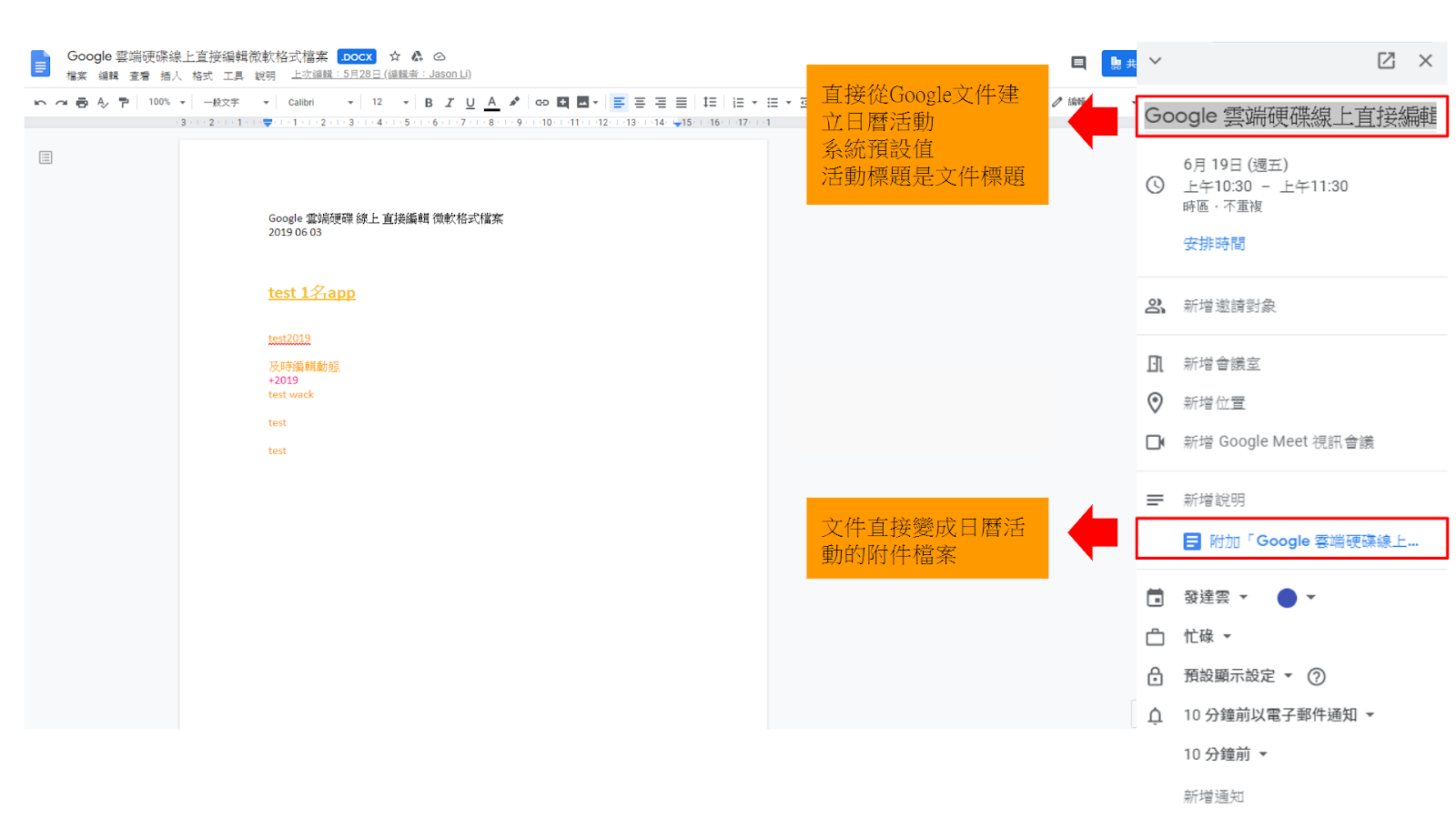This screenshot has height=819, width=1456.
Task: Open event in Calendar in new tab
Action: (1386, 61)
